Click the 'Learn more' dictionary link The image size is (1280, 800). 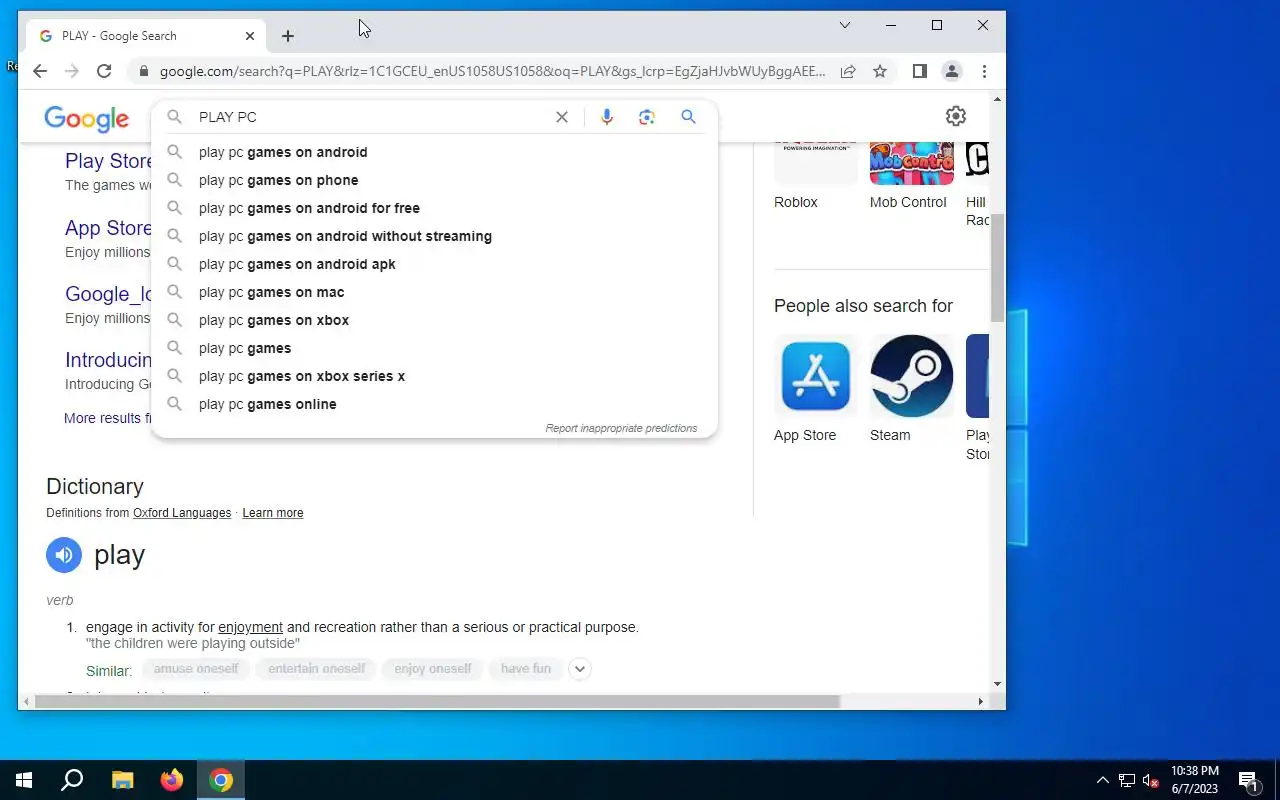coord(272,513)
